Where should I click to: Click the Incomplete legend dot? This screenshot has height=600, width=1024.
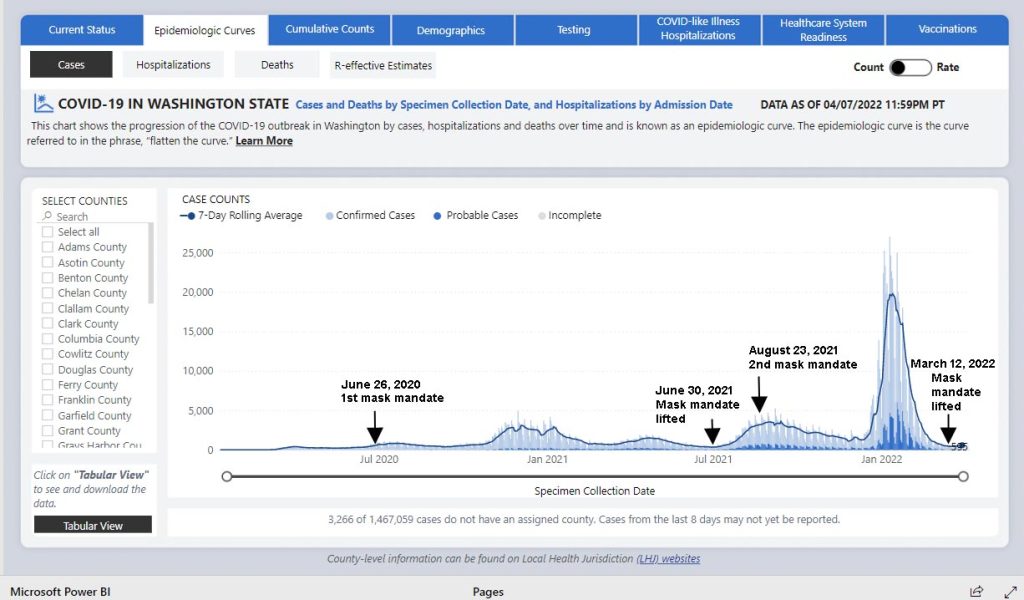[x=542, y=216]
